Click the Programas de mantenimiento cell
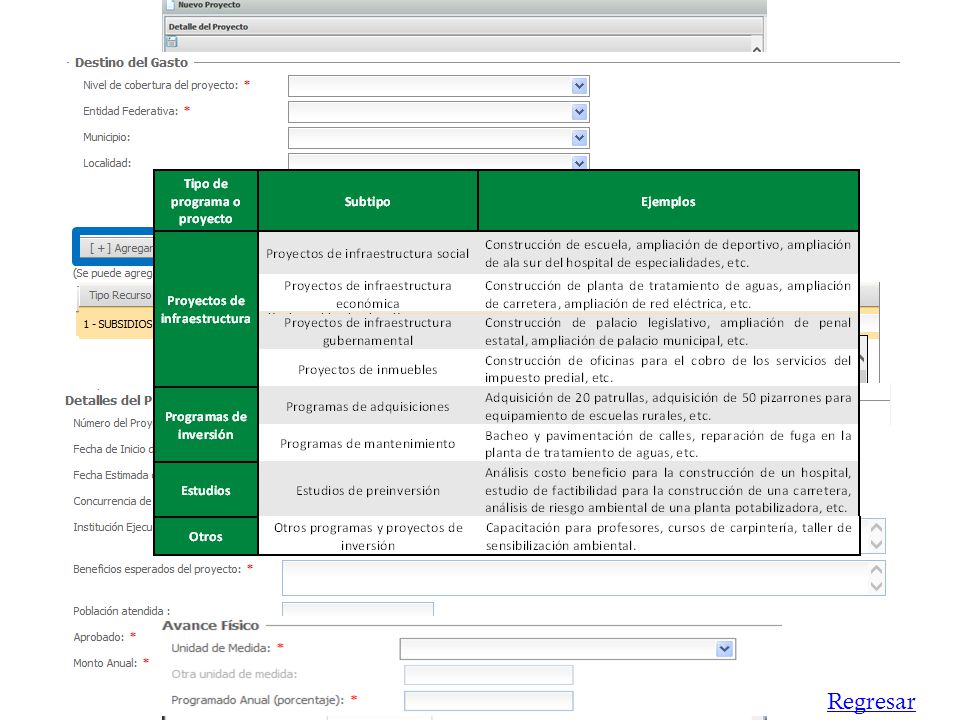This screenshot has width=960, height=720. (x=367, y=443)
